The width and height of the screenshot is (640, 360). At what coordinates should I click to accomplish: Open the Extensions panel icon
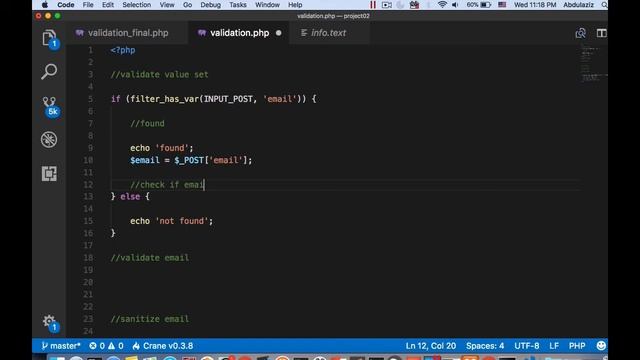pos(49,173)
